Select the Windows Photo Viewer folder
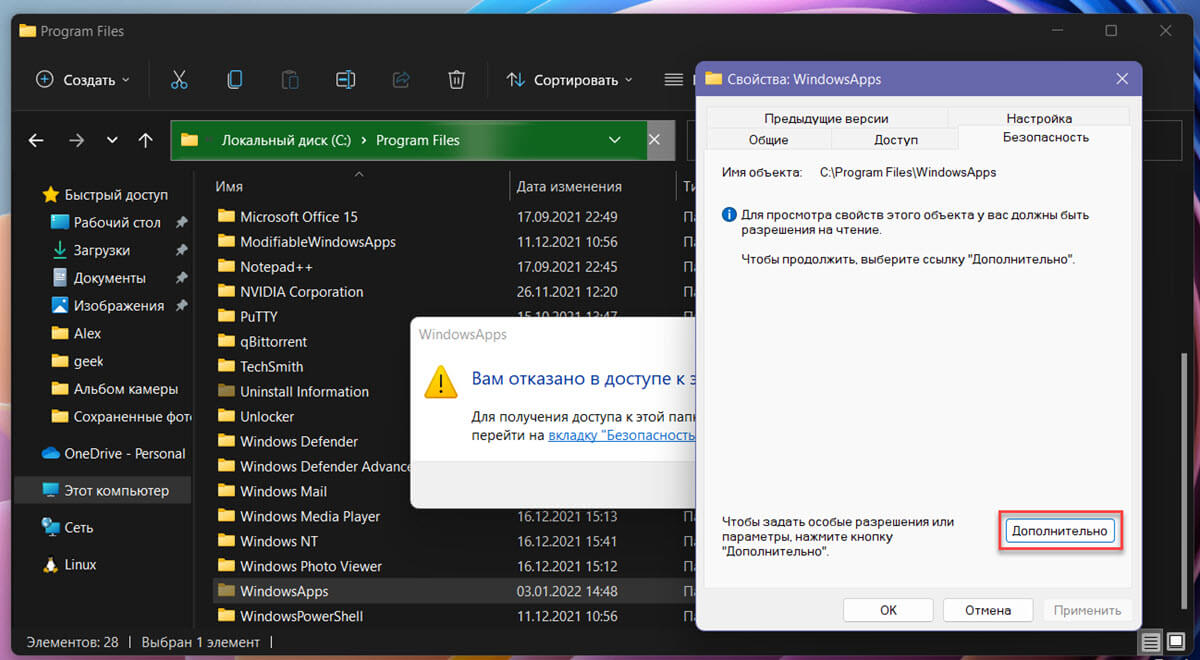Image resolution: width=1200 pixels, height=660 pixels. [299, 566]
